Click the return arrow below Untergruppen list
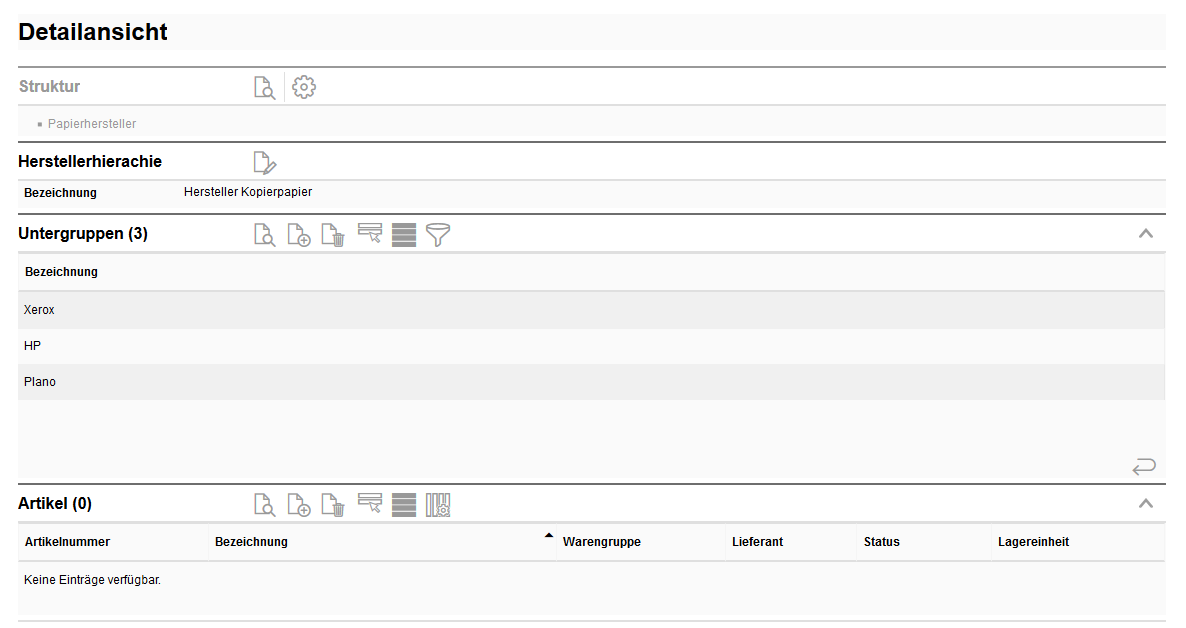Viewport: 1186px width, 628px height. (x=1144, y=466)
